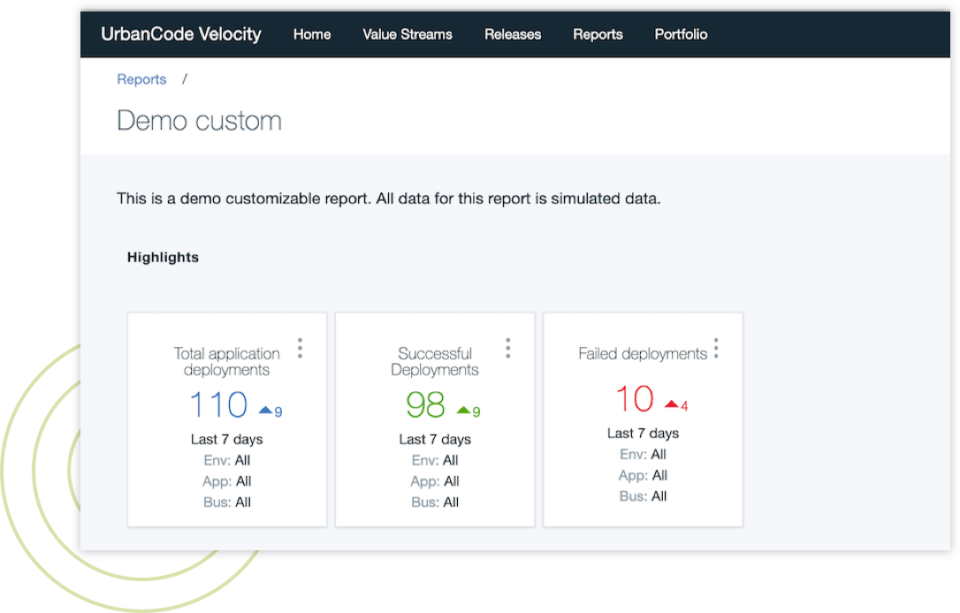Screen dimensions: 960x613
Task: Switch to the Value Streams section
Action: pos(407,34)
